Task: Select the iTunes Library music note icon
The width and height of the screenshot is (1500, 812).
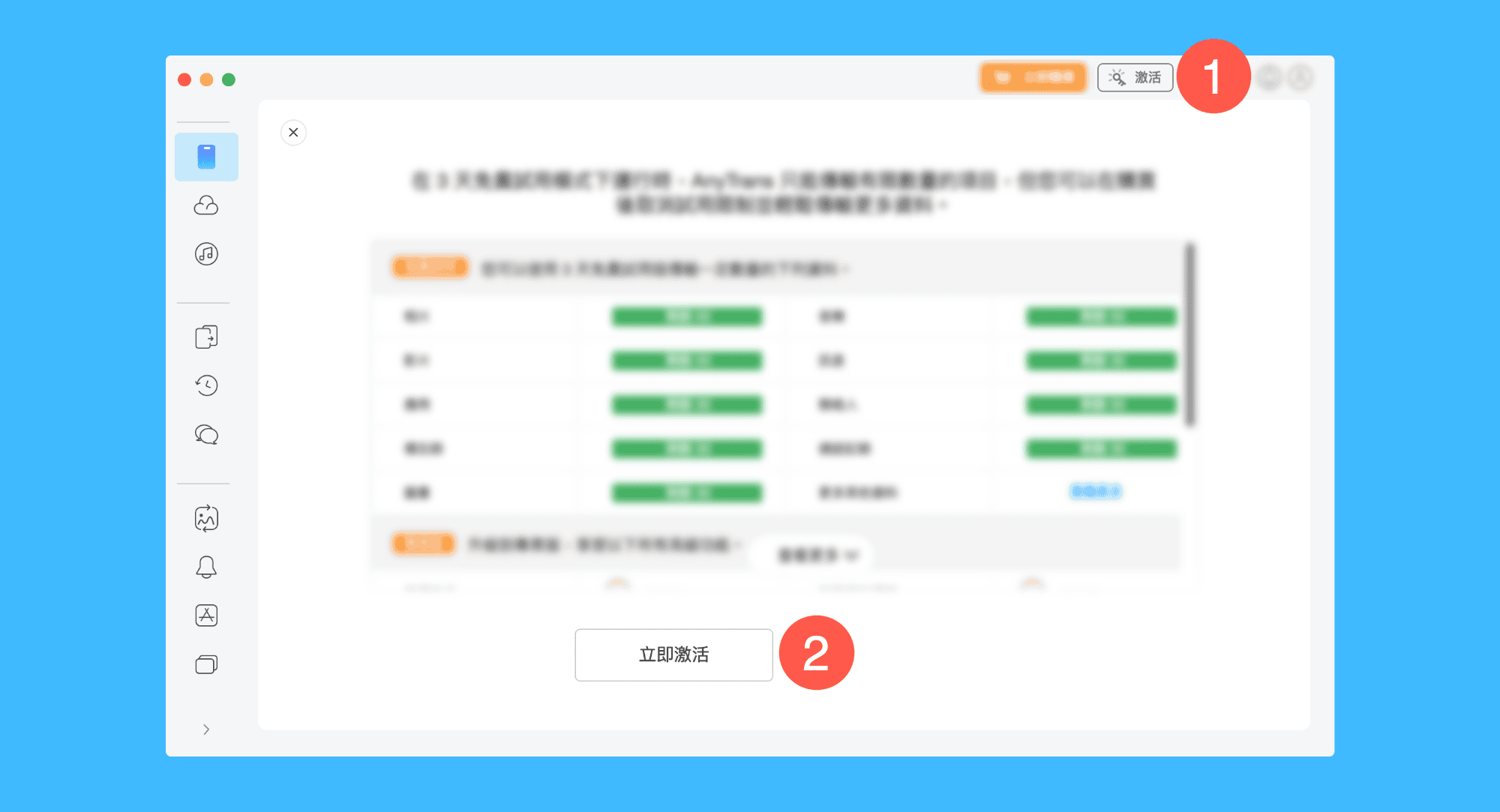Action: 206,254
